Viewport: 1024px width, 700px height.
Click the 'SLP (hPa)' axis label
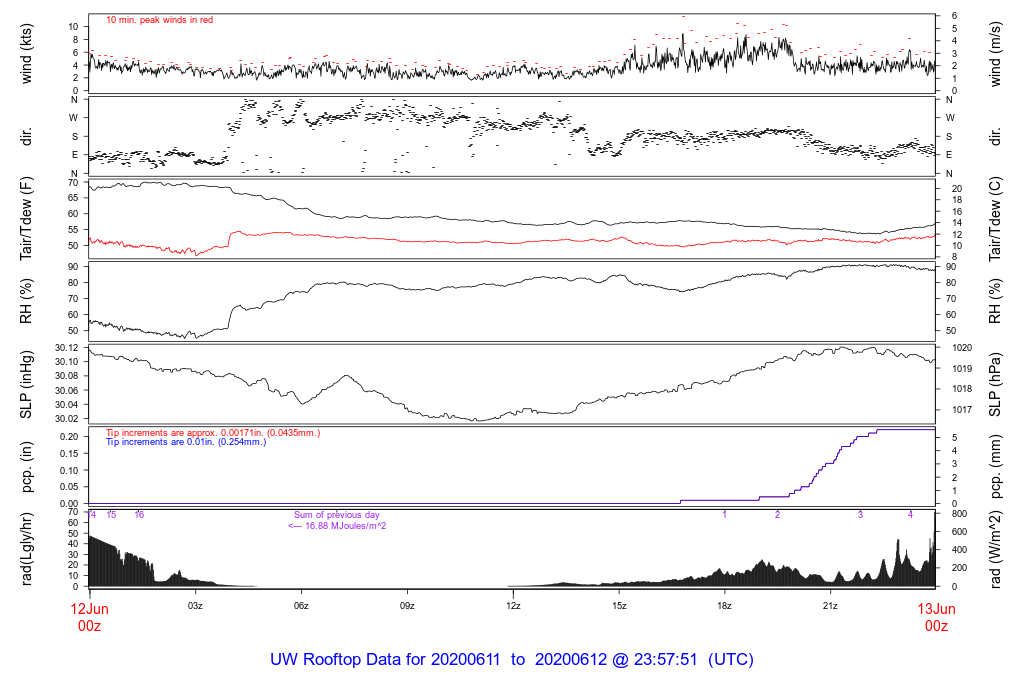pyautogui.click(x=995, y=385)
